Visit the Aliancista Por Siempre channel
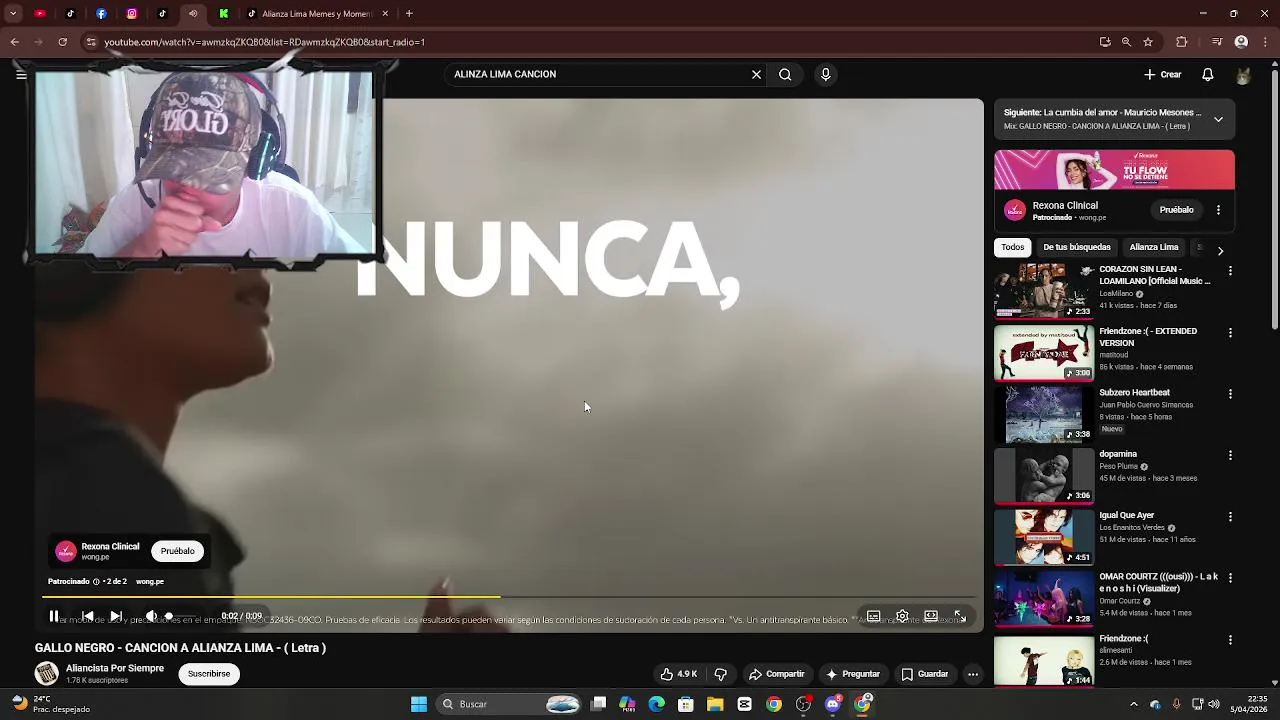The width and height of the screenshot is (1280, 720). 114,668
